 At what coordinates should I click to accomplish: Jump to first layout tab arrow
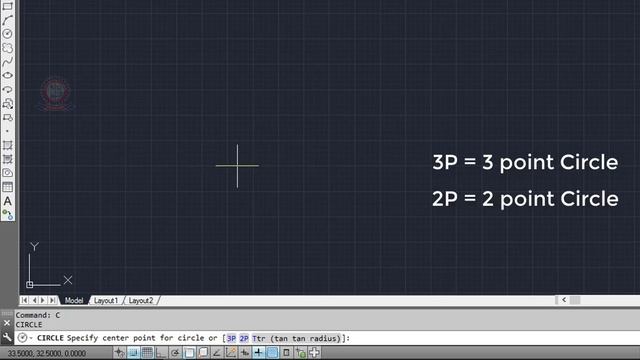[24, 300]
